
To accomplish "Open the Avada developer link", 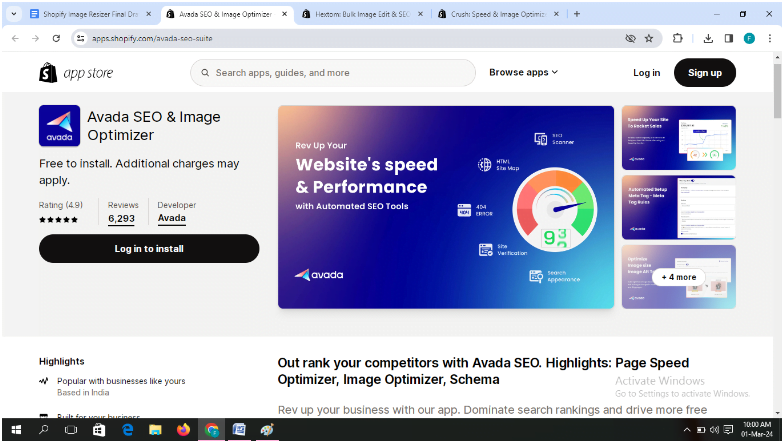I will pos(172,218).
